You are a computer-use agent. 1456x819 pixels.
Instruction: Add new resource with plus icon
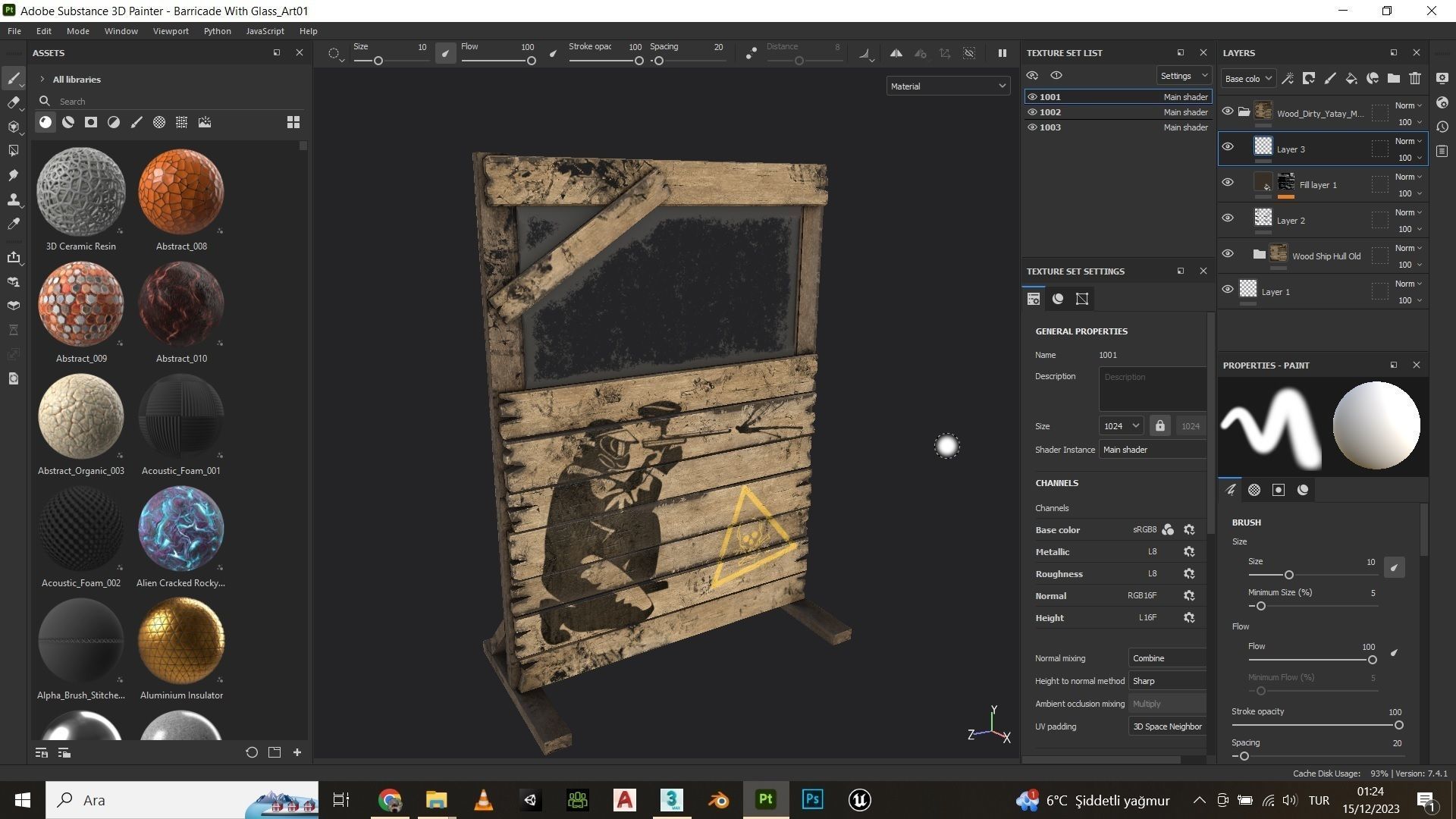pyautogui.click(x=297, y=752)
